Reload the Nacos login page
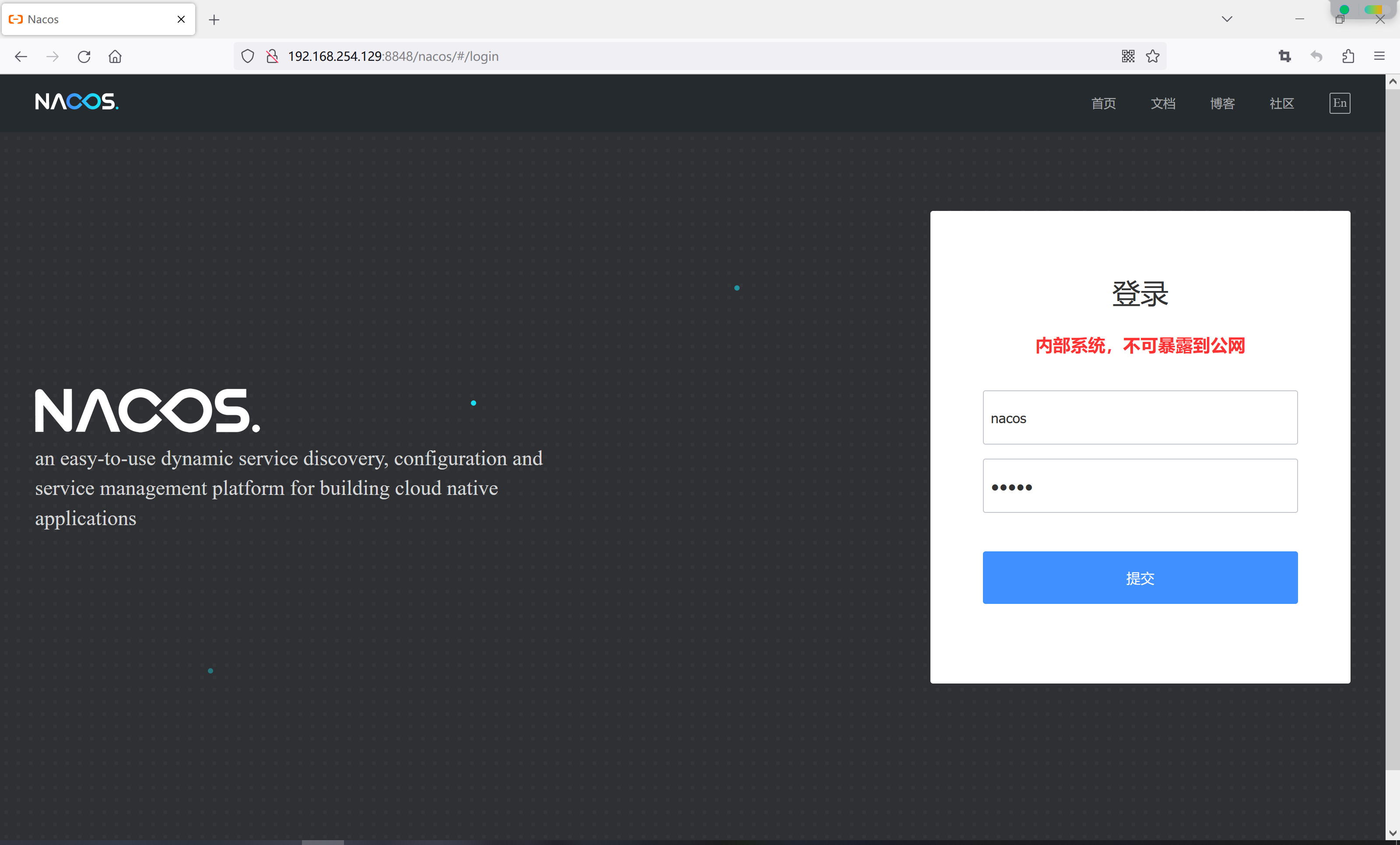This screenshot has width=1400, height=845. click(84, 56)
